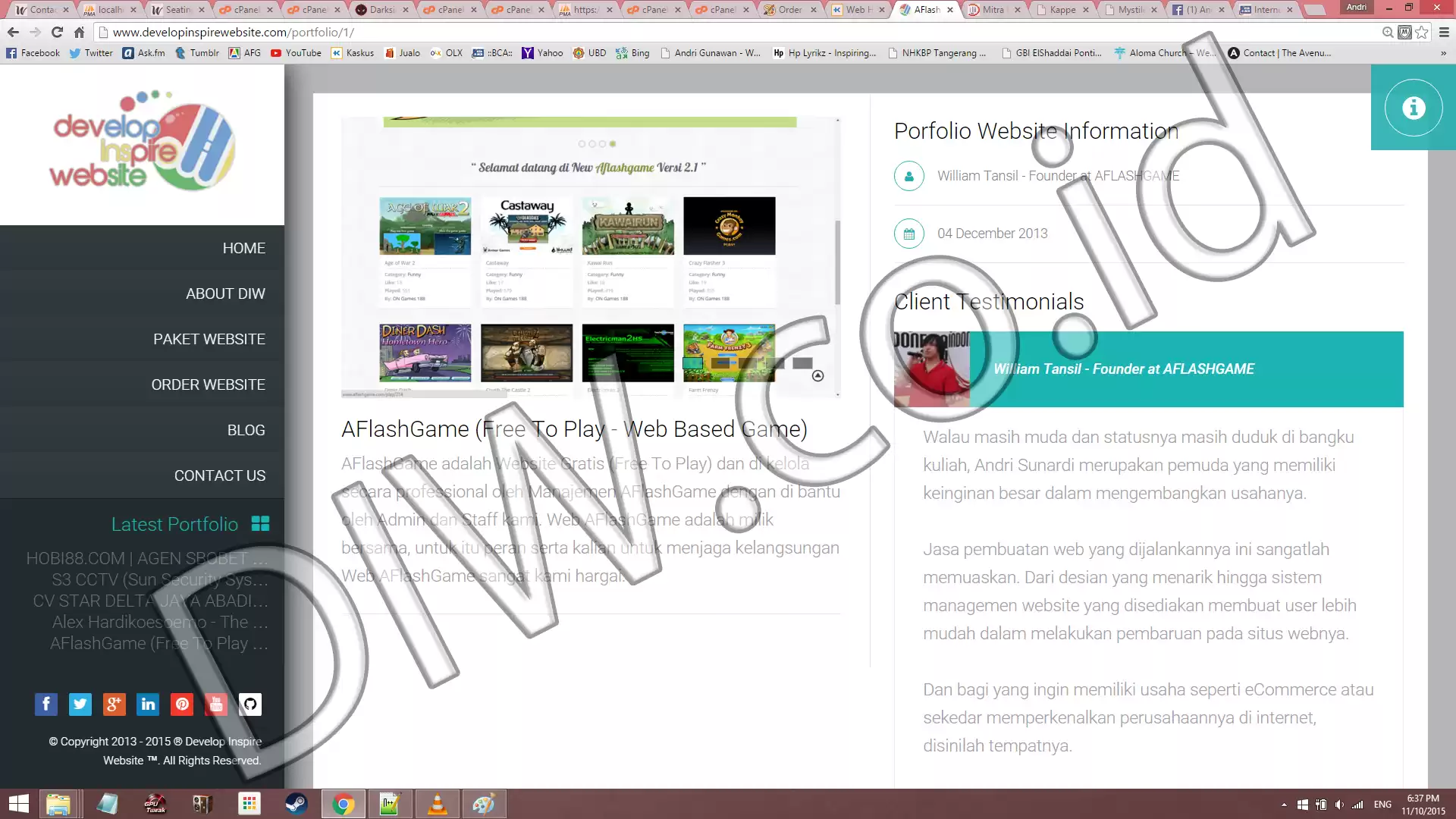Open CV STAR DELTA JAYA ABADI link

pyautogui.click(x=151, y=601)
